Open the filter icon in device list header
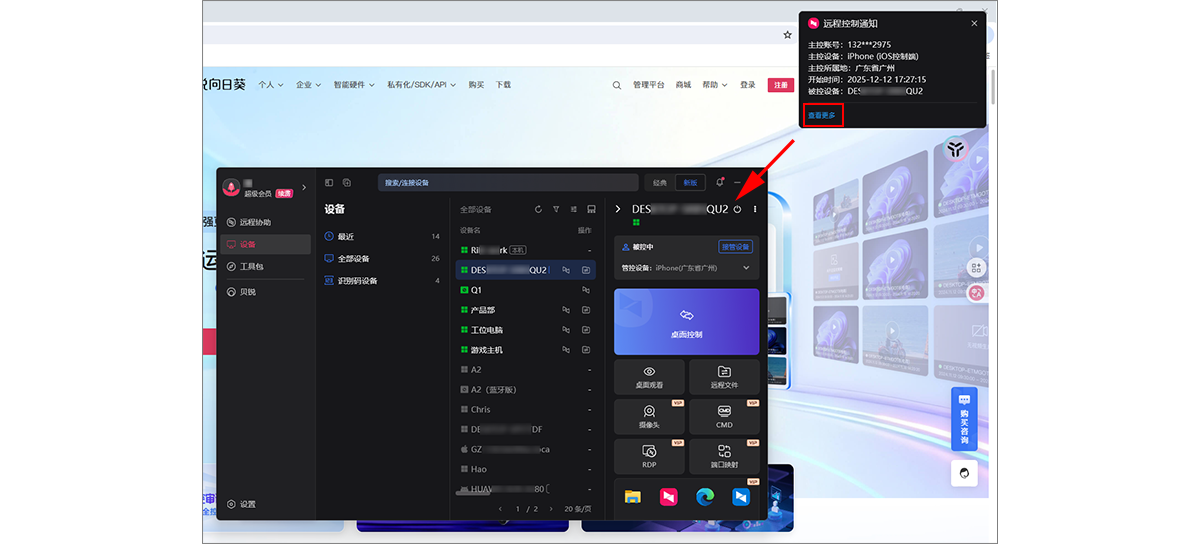The height and width of the screenshot is (544, 1200). coord(556,209)
